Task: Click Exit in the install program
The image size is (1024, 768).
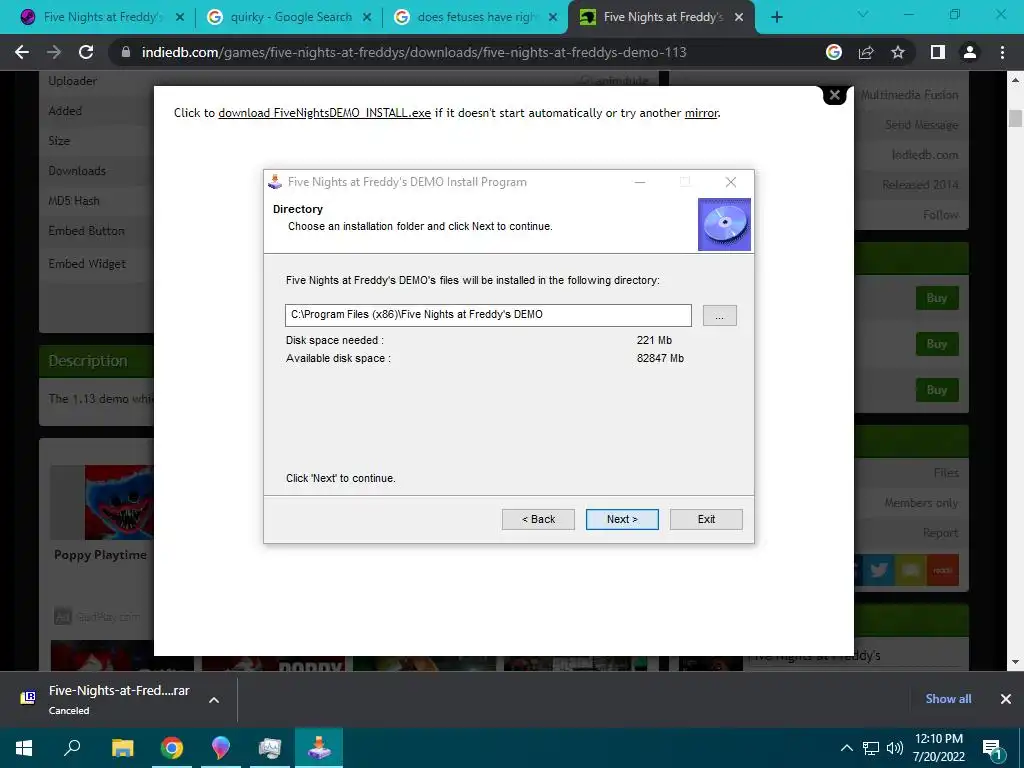Action: coord(706,519)
